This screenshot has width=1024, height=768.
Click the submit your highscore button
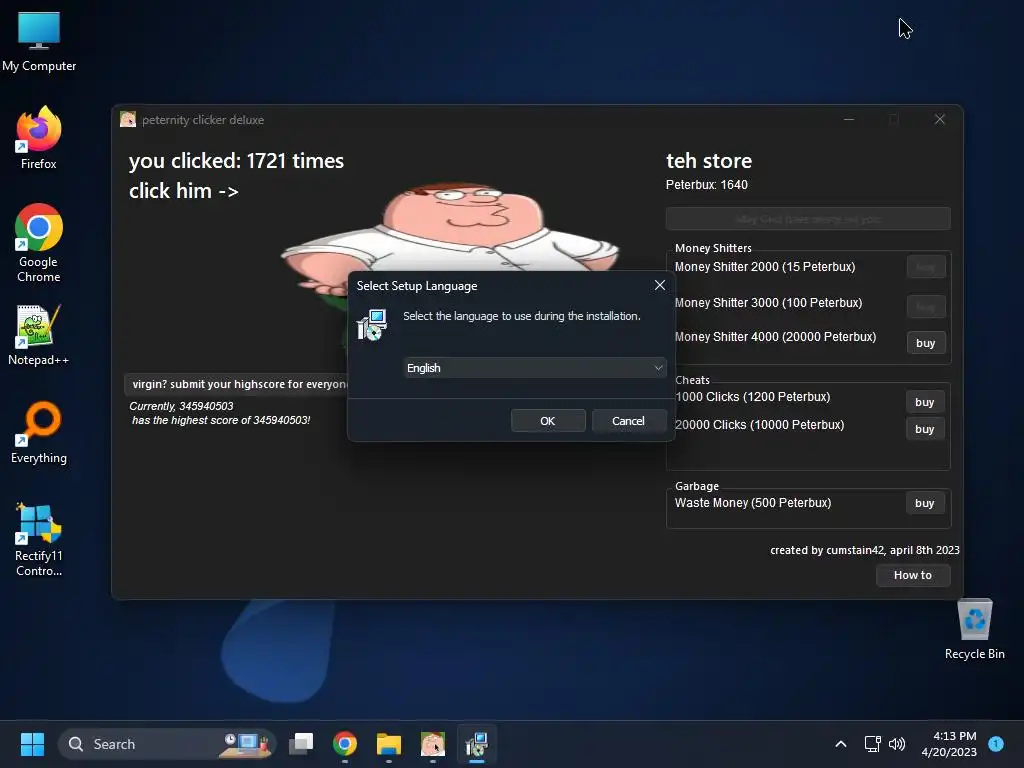[236, 384]
